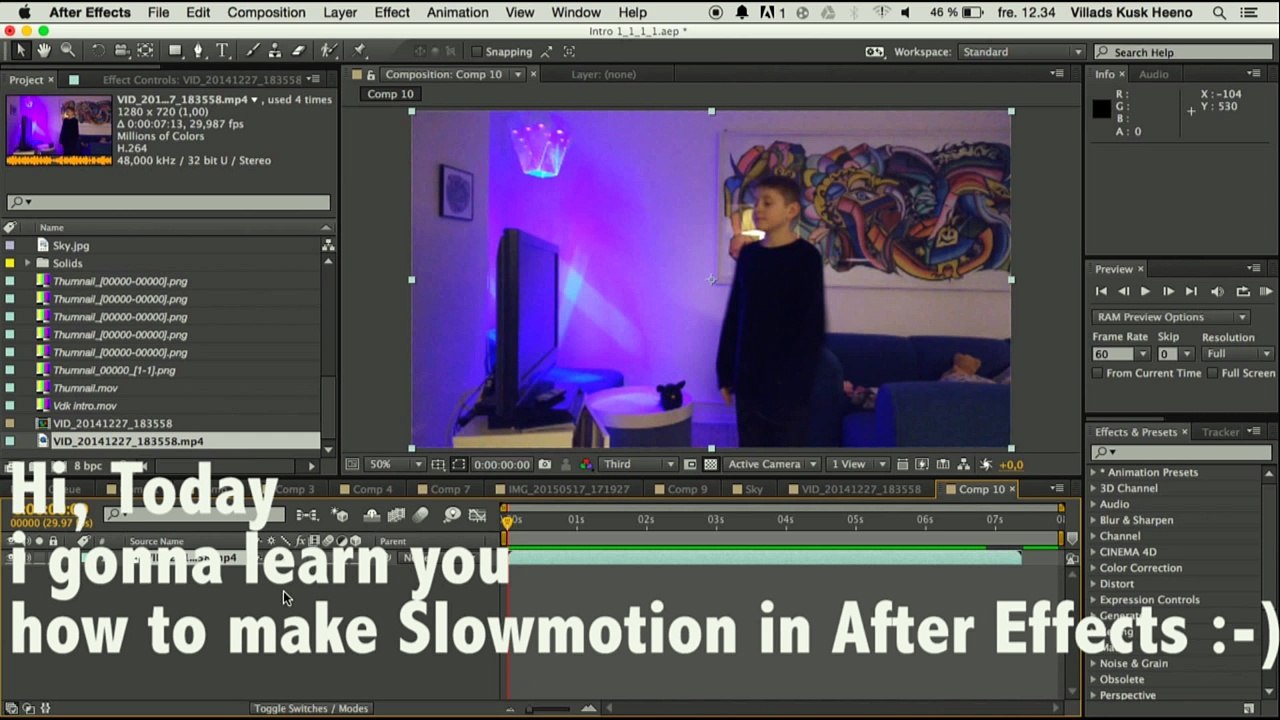Open the Active Camera dropdown

point(773,464)
